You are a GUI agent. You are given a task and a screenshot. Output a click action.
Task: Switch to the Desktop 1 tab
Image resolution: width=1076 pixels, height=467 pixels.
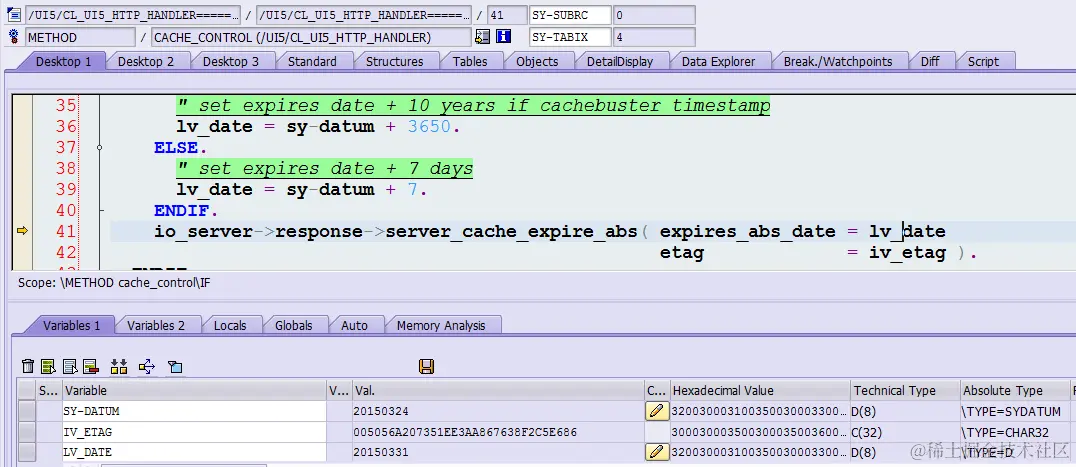point(63,61)
